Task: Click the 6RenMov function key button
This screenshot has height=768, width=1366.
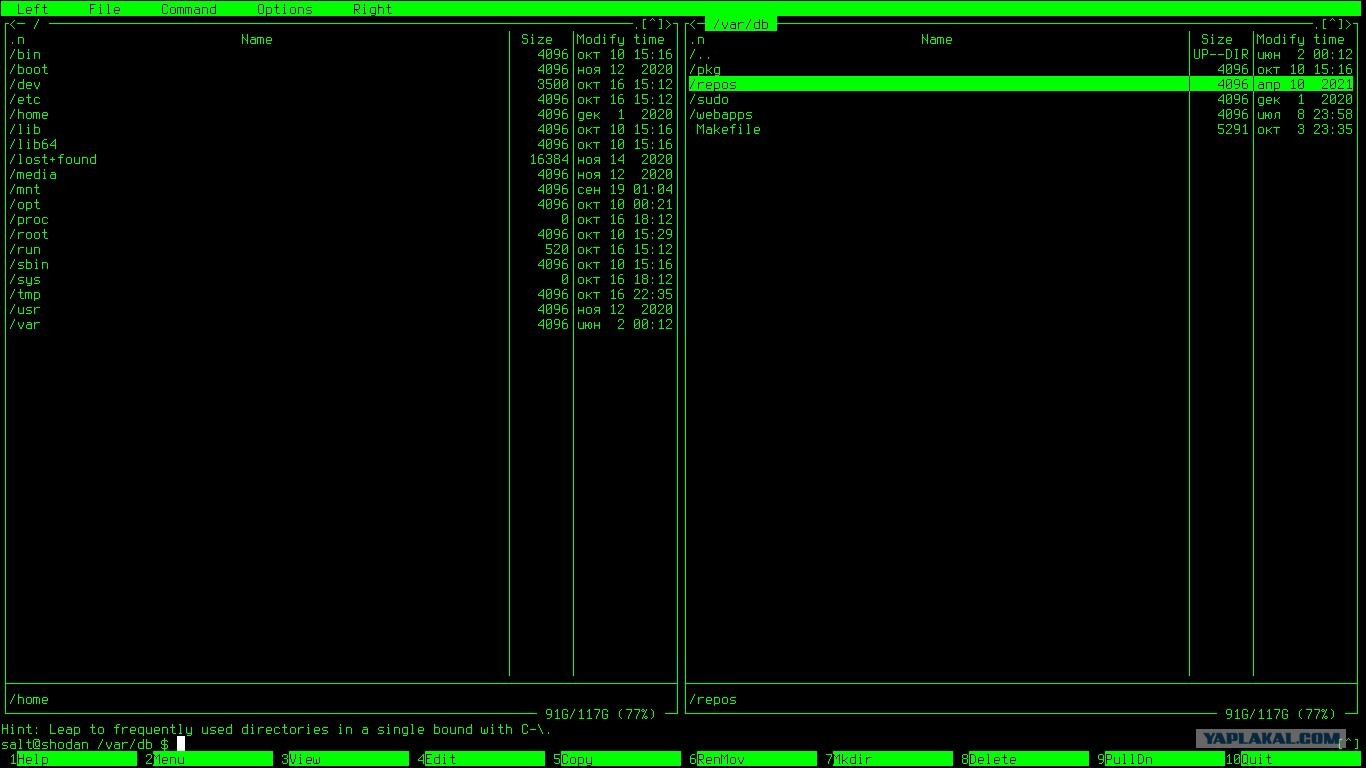Action: pos(752,759)
